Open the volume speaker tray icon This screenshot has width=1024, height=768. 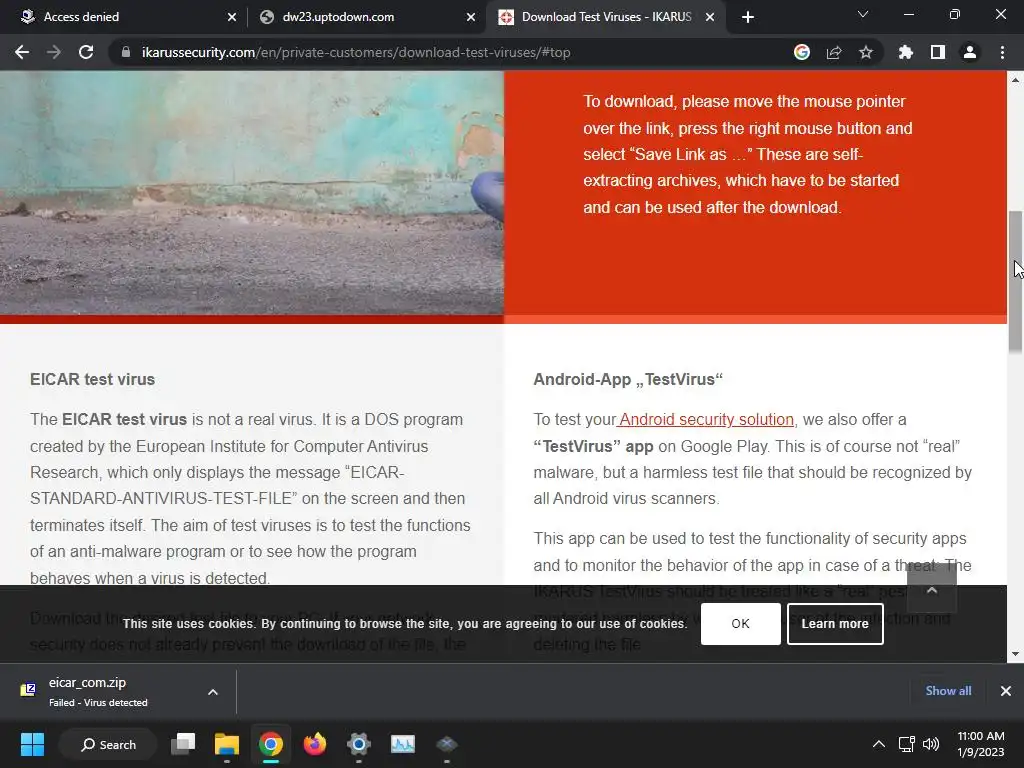pos(931,744)
